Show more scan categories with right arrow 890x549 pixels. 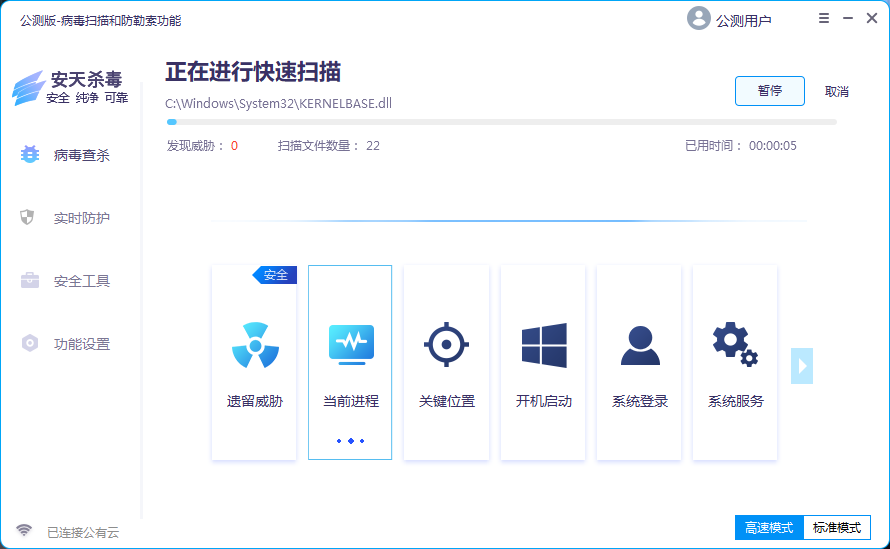[802, 366]
